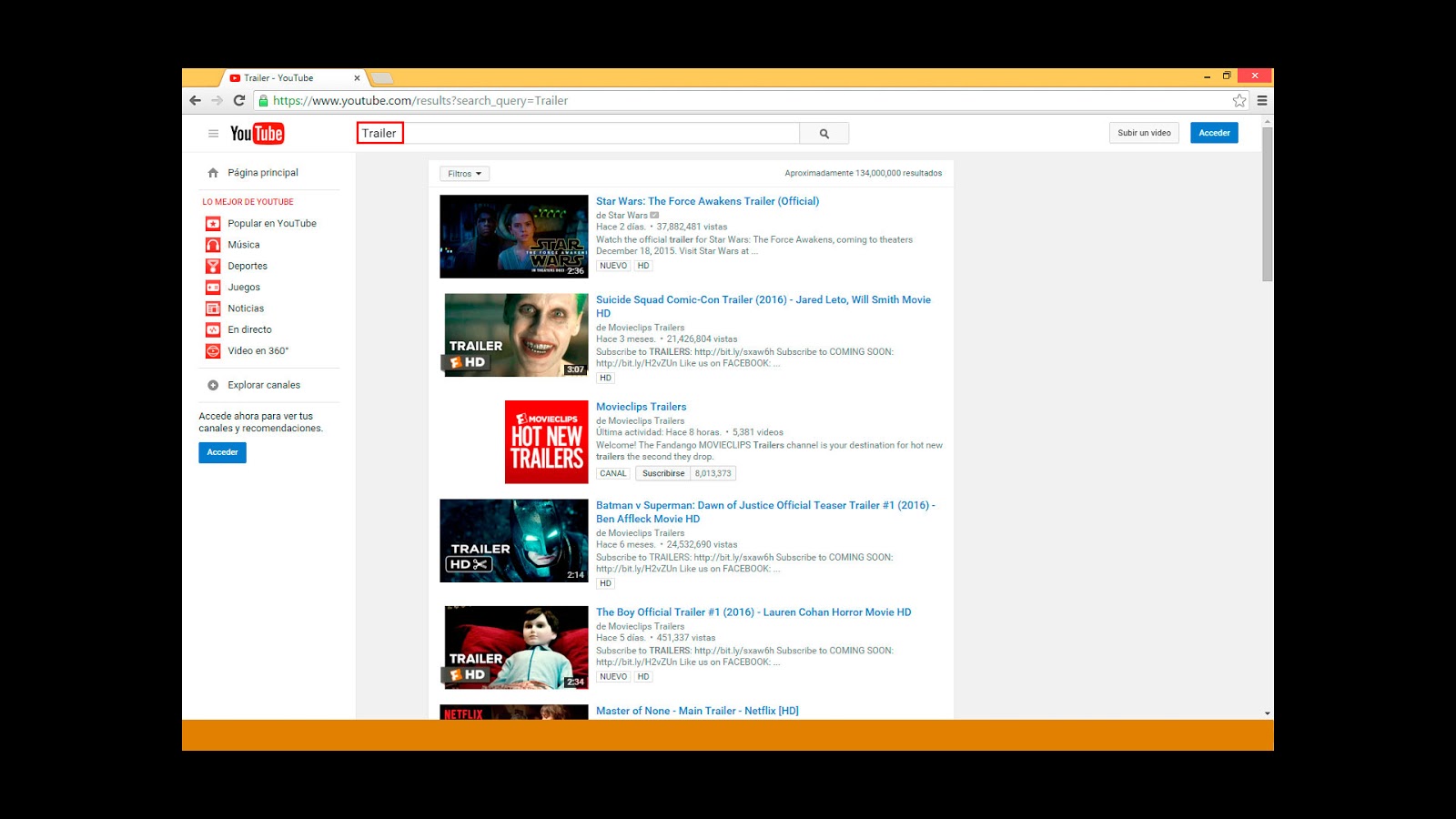Open Explorar canales link
This screenshot has height=819, width=1456.
(264, 386)
